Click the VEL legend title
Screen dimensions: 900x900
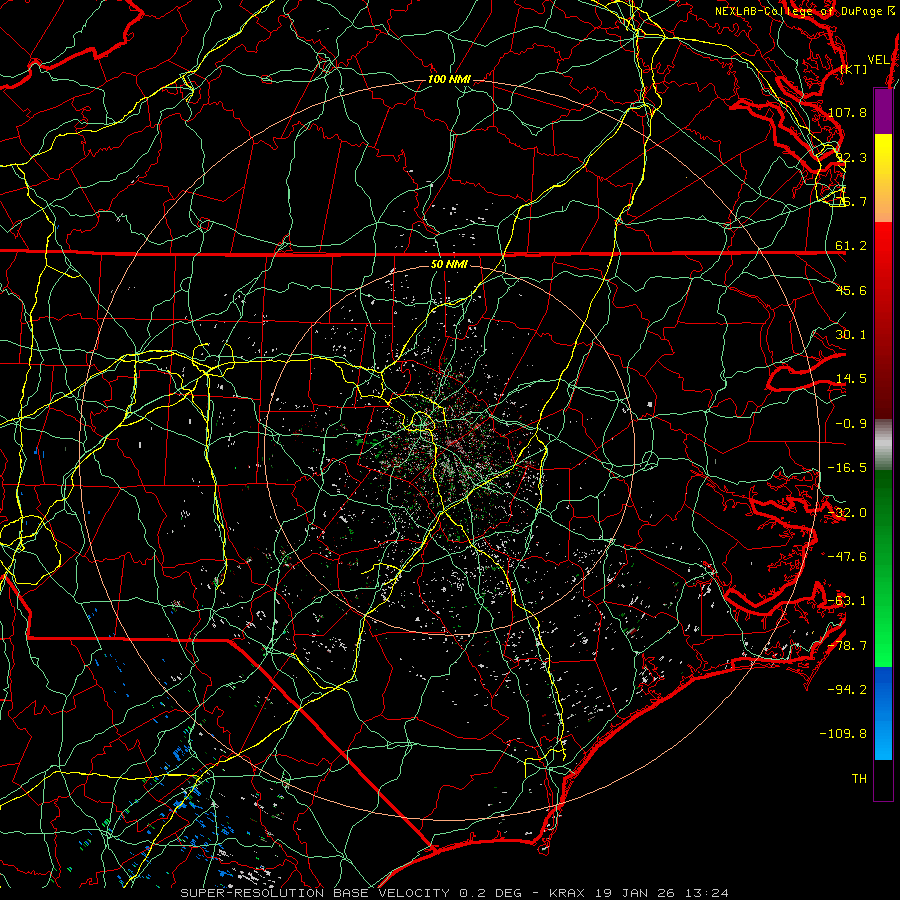pyautogui.click(x=878, y=60)
